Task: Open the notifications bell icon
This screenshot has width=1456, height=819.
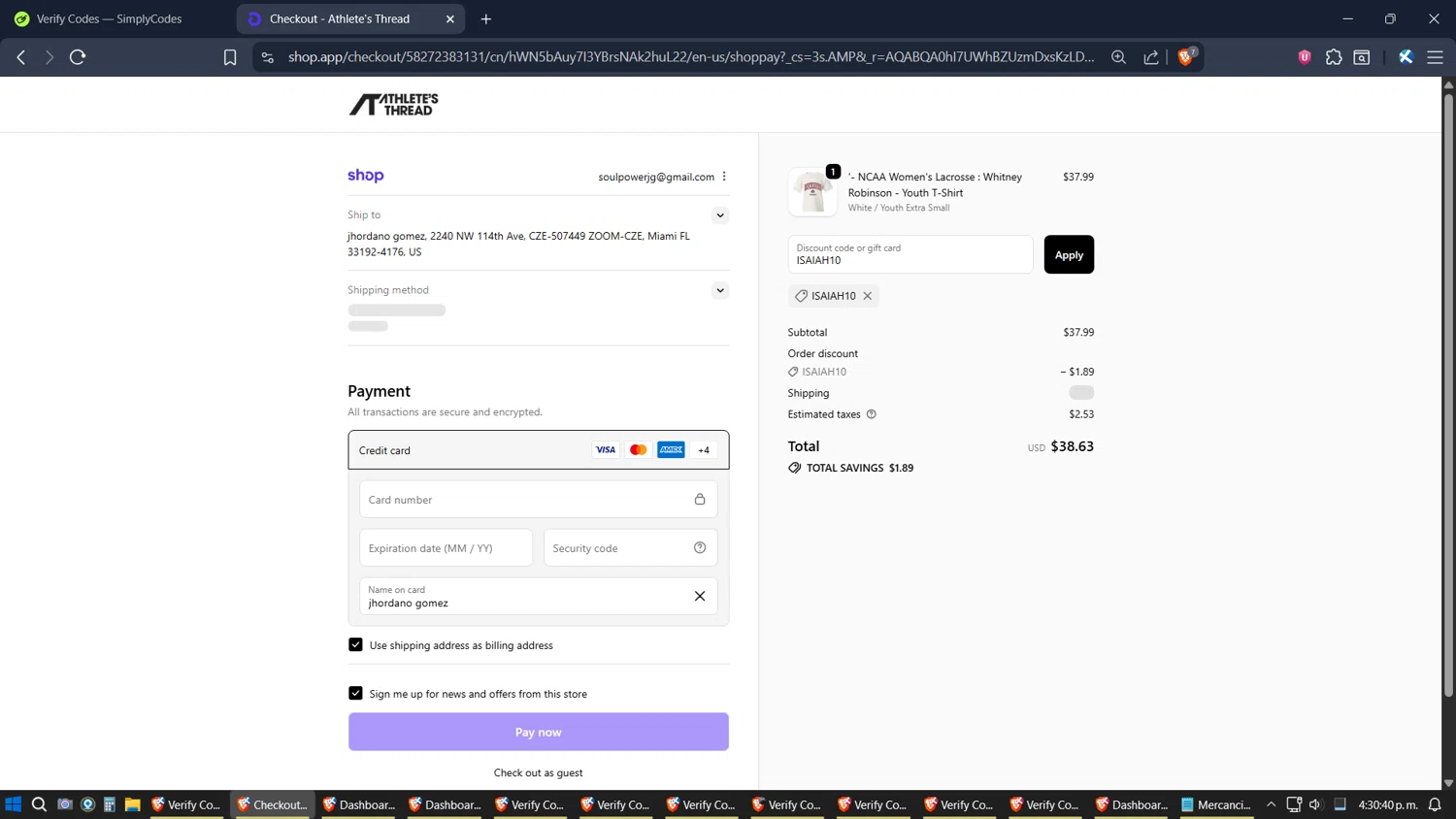Action: pos(1435,804)
